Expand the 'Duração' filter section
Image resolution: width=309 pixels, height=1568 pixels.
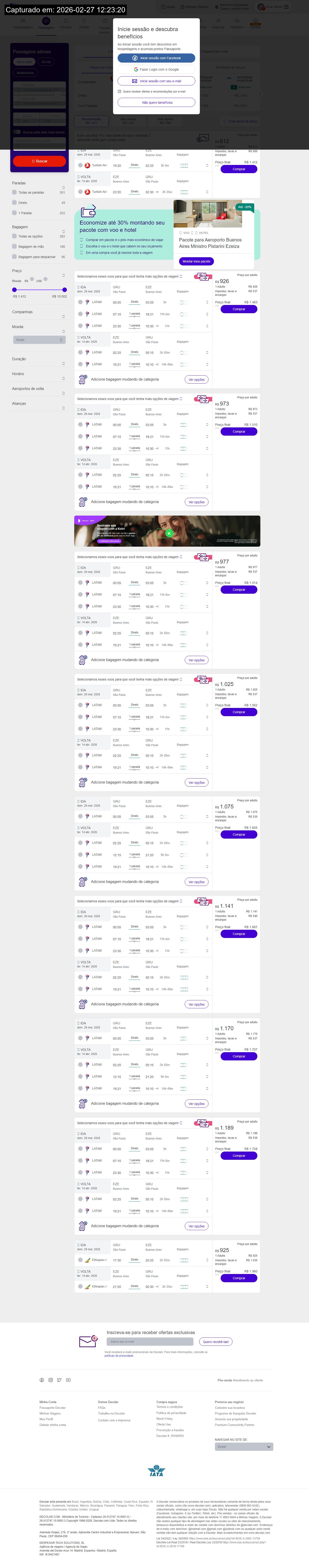(63, 363)
